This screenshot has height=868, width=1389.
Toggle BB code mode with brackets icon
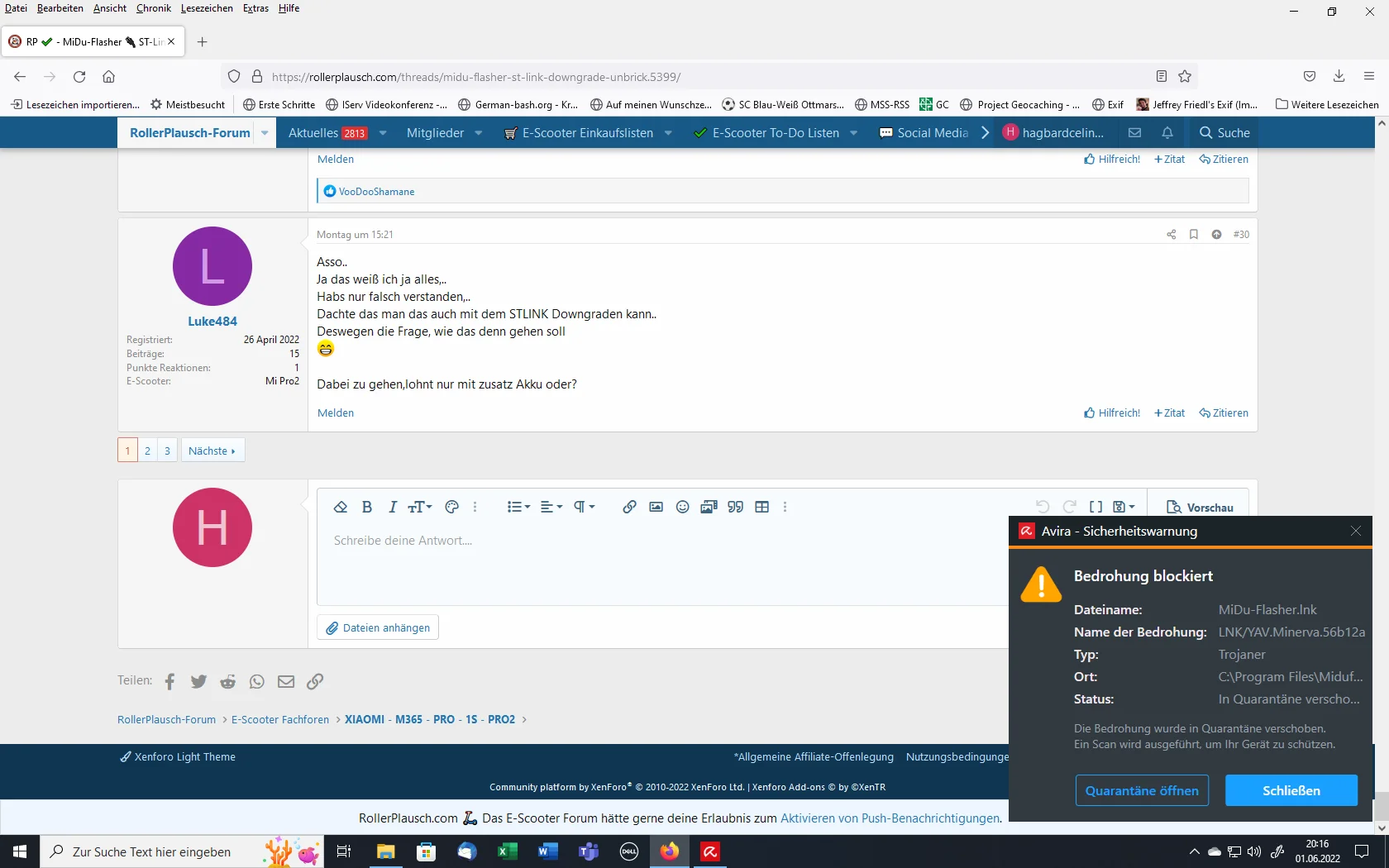pos(1095,507)
